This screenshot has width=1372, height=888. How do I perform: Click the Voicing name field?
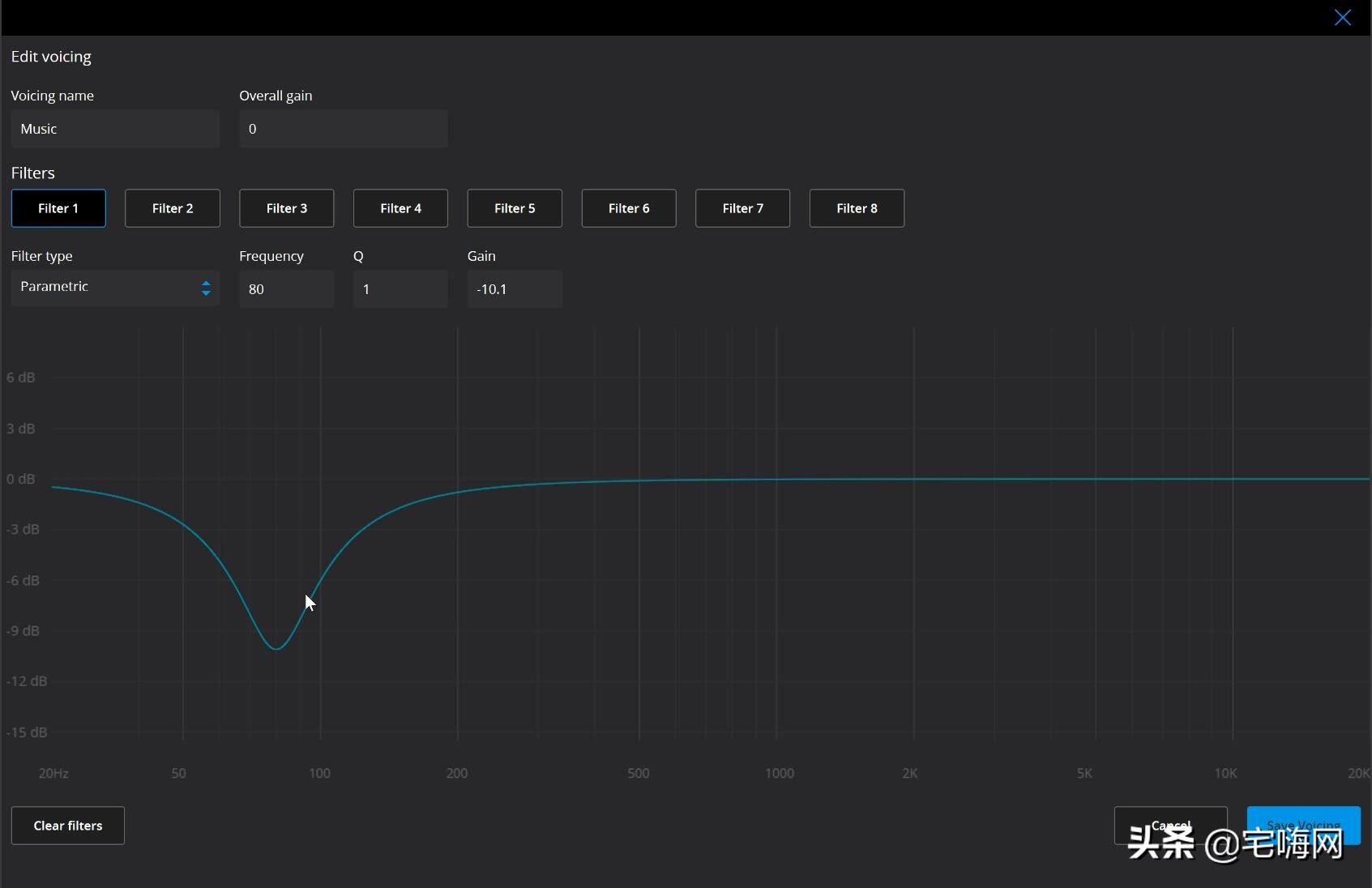(x=115, y=129)
